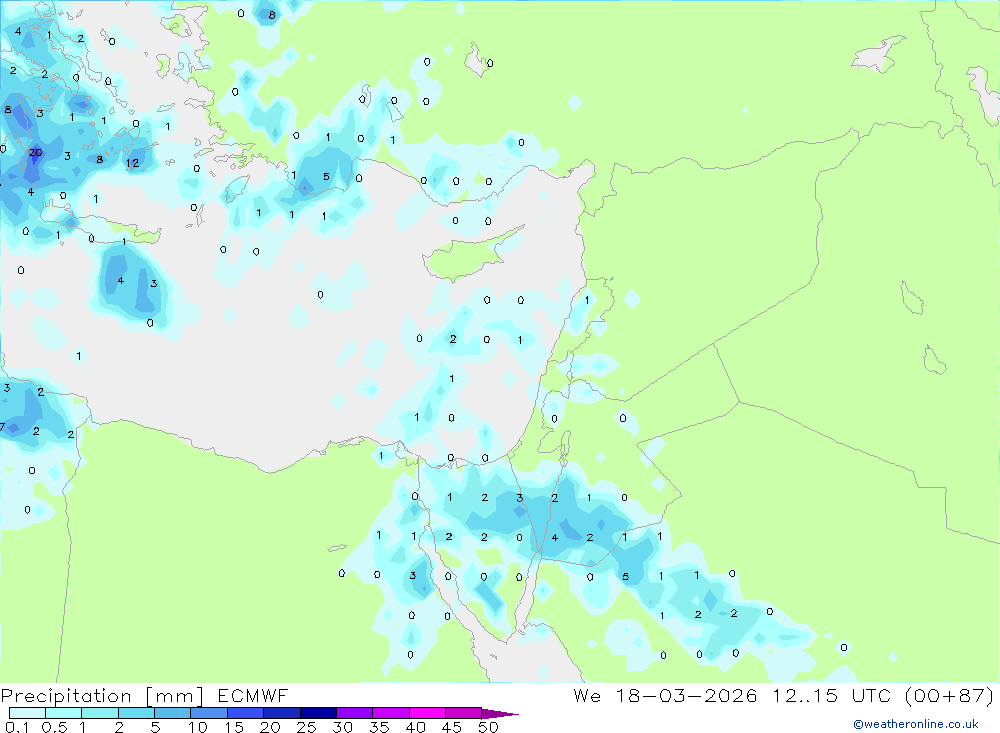1000x733 pixels.
Task: Click the date text '18-03-2026'
Action: (x=686, y=695)
